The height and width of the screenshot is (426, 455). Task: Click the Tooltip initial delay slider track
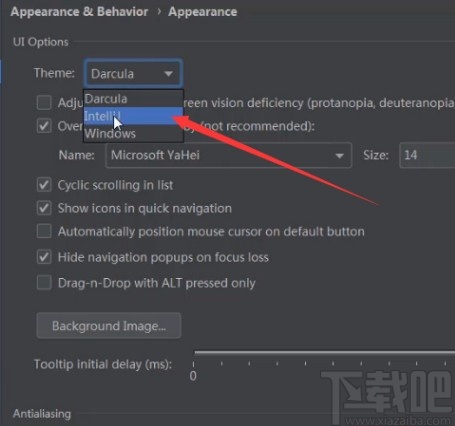point(324,352)
